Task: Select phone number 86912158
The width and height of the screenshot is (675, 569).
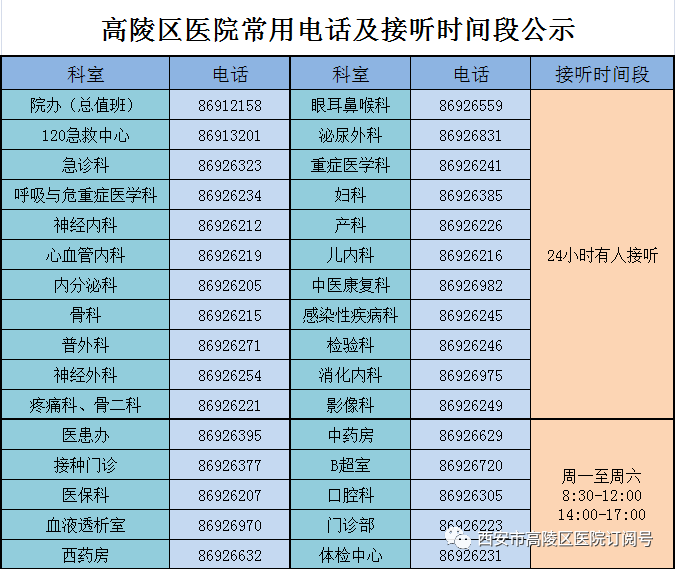Action: click(x=230, y=105)
